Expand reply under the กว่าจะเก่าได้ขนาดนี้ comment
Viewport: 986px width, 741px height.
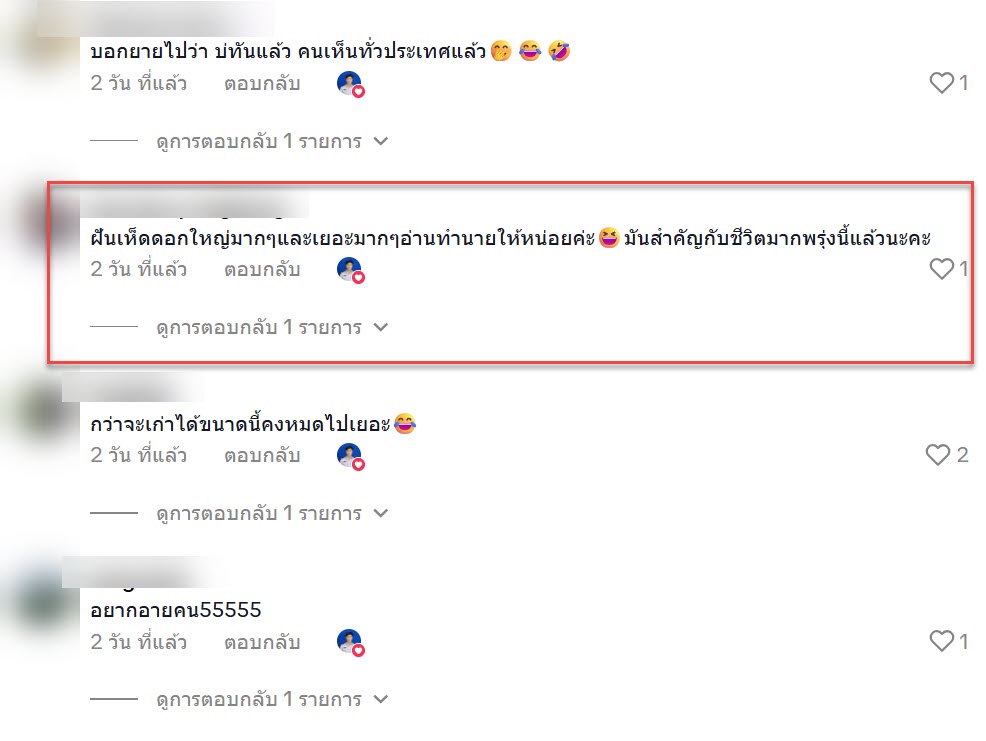(x=272, y=513)
